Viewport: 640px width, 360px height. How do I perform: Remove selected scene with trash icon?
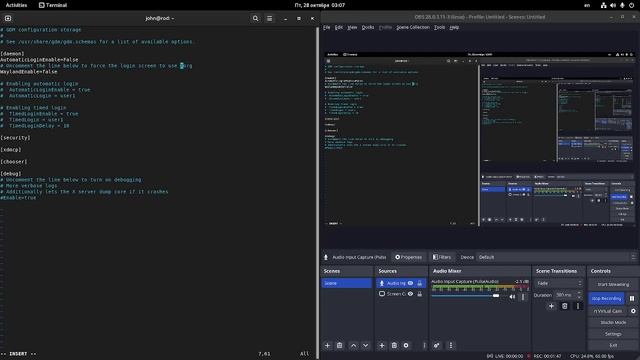click(x=340, y=345)
